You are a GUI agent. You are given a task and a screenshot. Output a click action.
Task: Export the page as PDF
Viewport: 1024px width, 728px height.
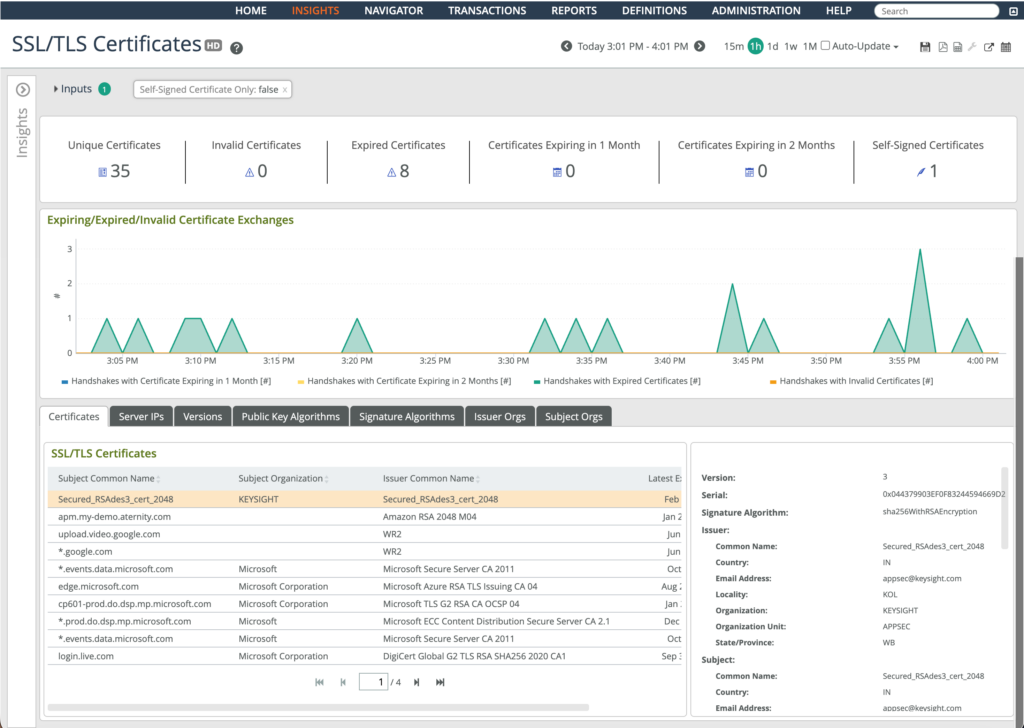(x=942, y=47)
